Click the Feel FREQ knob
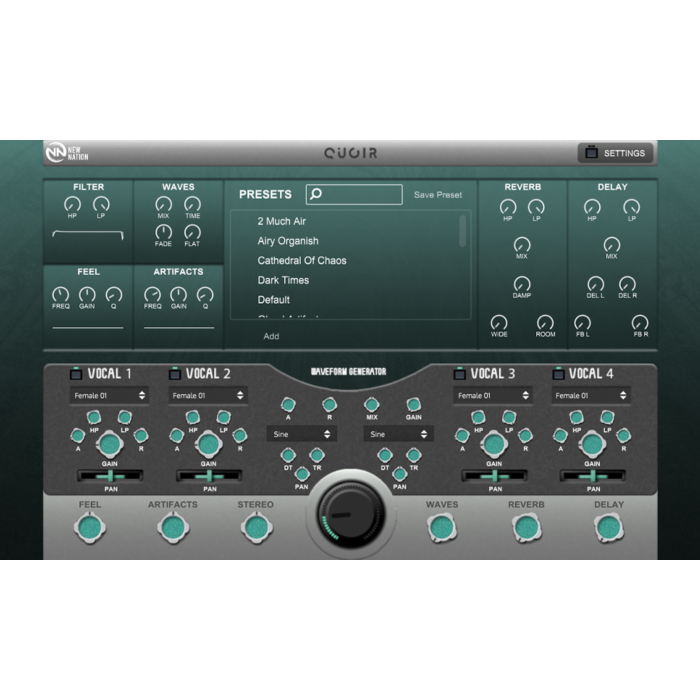Screen dimensions: 700x700 coord(61,295)
